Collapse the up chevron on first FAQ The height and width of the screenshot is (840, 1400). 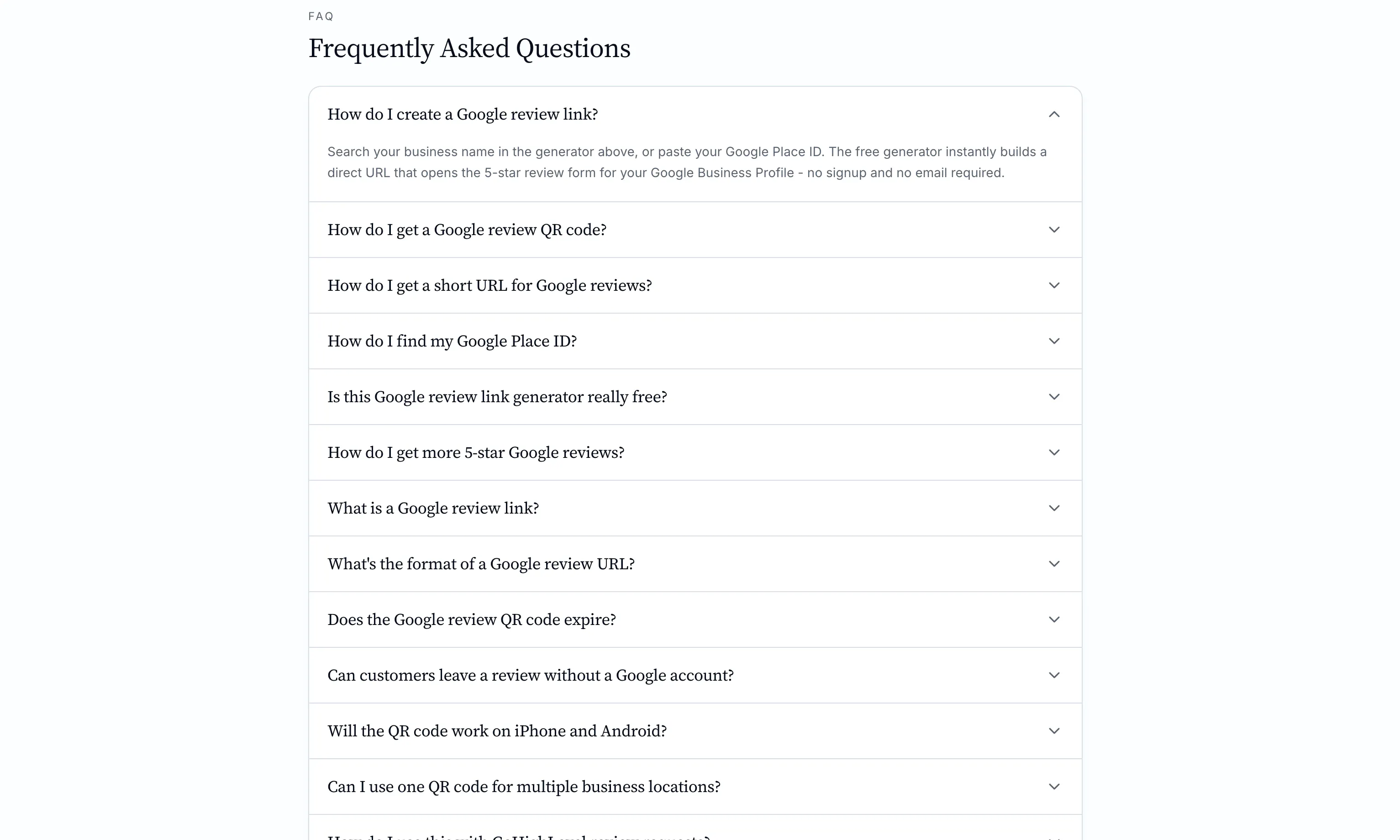[x=1053, y=114]
